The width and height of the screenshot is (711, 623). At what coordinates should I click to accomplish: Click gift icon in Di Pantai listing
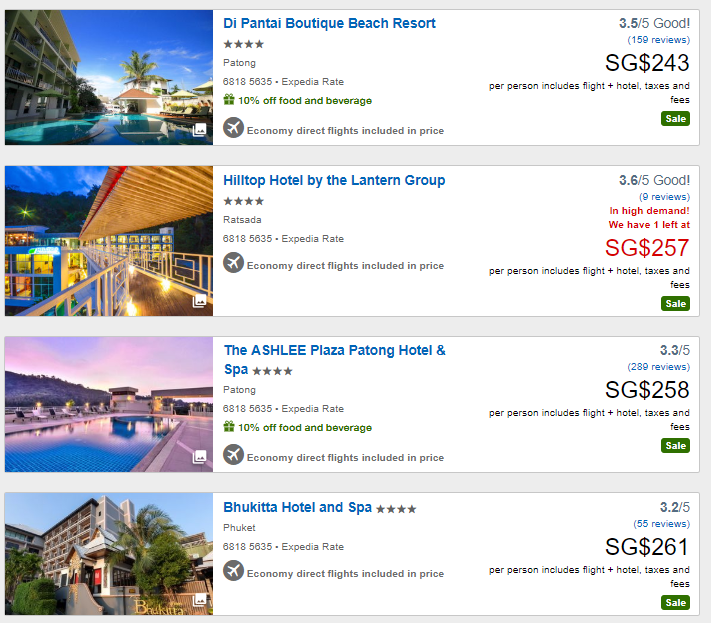pos(229,100)
